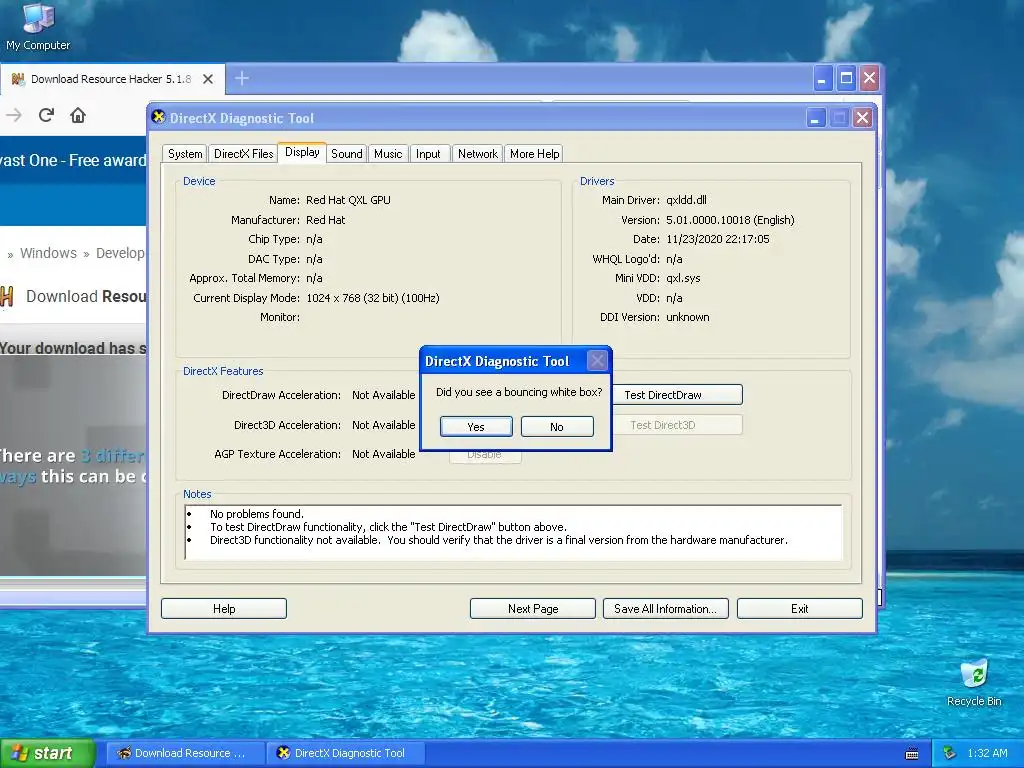The width and height of the screenshot is (1024, 768).
Task: Switch to the System tab
Action: tap(185, 153)
